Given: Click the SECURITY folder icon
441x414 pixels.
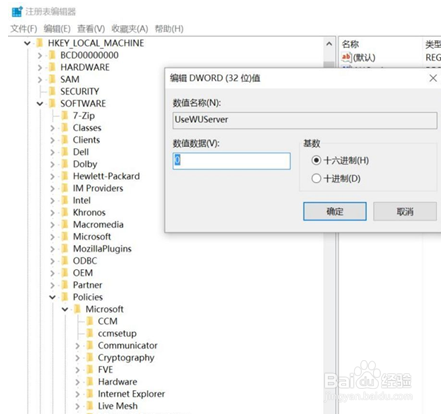Looking at the screenshot, I should [52, 91].
